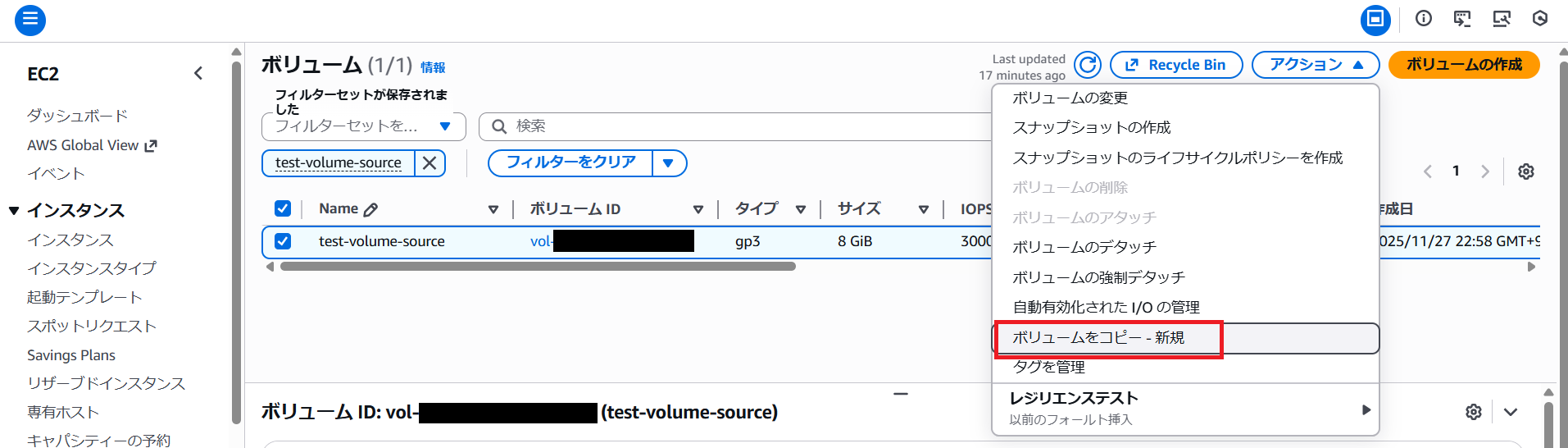
Task: Click the sidebar vertical scrollbar
Action: 237,242
